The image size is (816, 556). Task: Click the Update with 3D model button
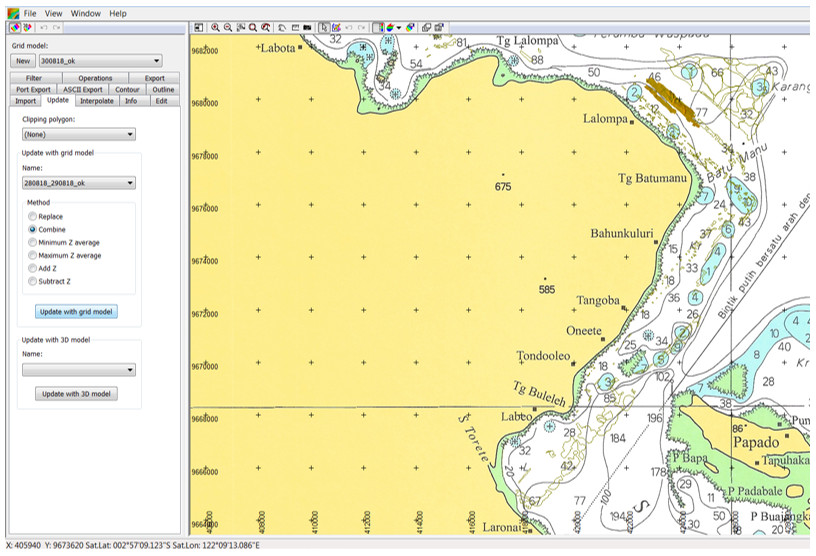(76, 394)
